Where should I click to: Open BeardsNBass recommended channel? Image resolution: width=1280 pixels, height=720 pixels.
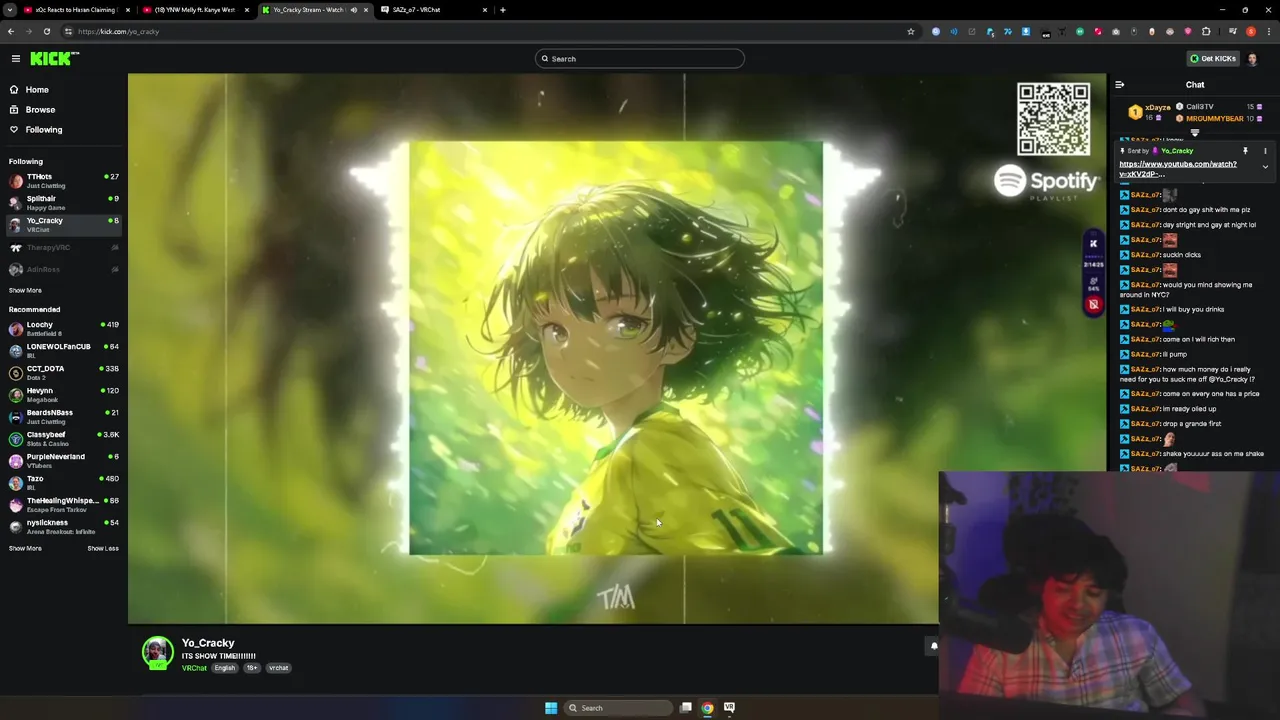click(63, 417)
